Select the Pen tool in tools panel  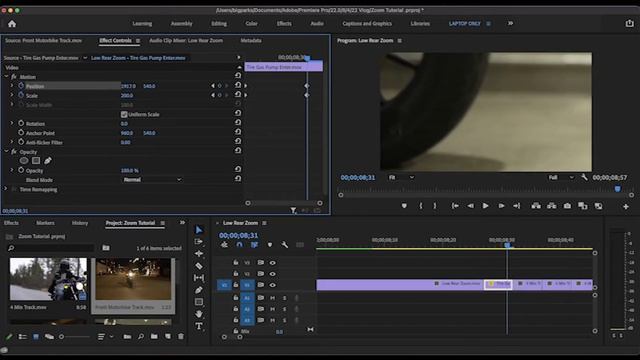199,290
